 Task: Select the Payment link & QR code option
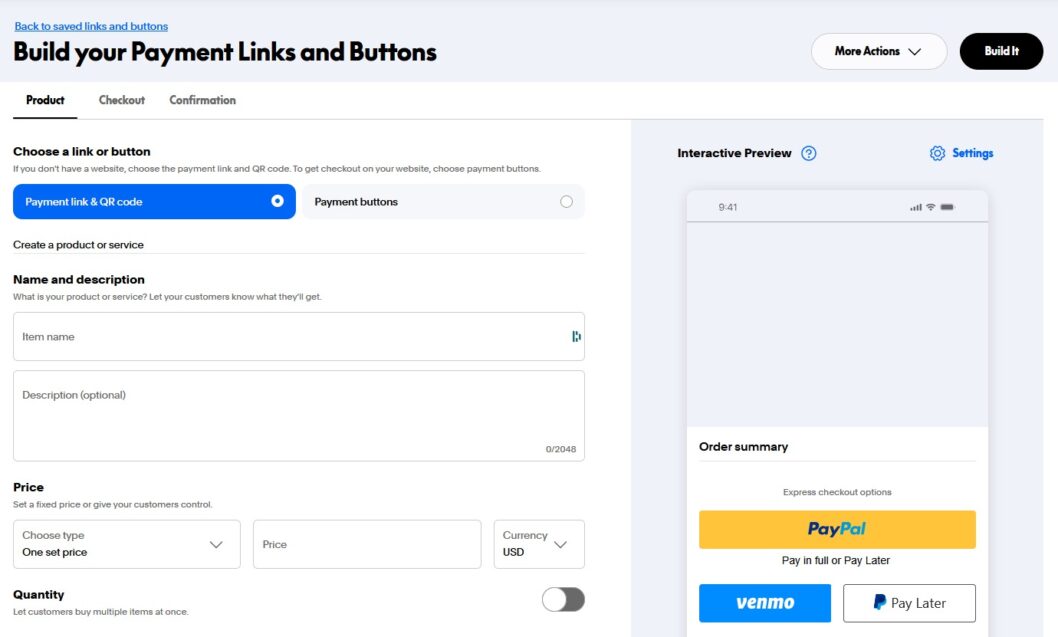(154, 202)
